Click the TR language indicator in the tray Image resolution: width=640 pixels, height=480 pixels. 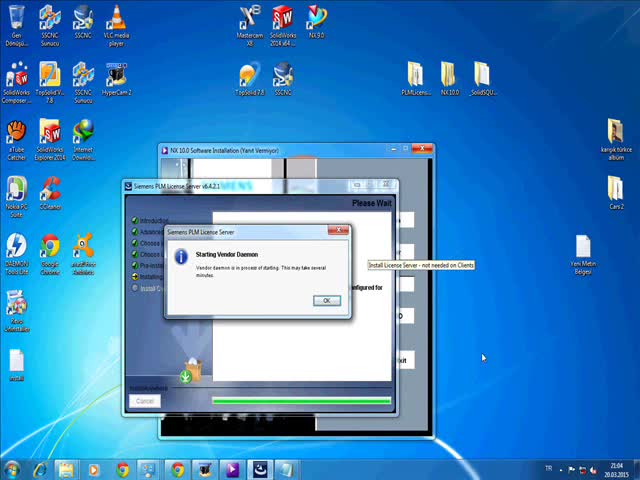548,468
